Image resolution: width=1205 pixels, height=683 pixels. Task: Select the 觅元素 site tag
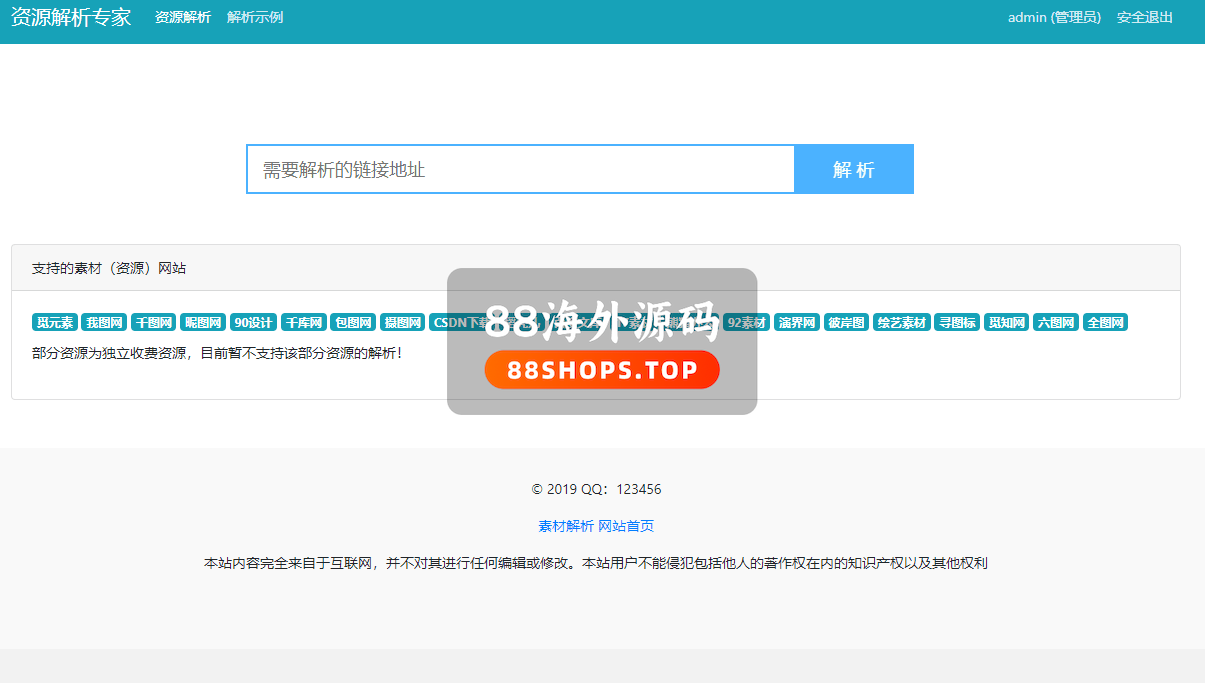click(x=54, y=322)
